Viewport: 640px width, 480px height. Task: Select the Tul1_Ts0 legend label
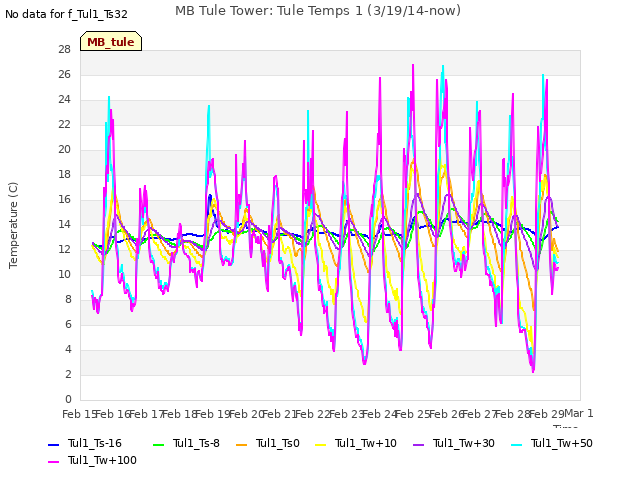tap(278, 443)
